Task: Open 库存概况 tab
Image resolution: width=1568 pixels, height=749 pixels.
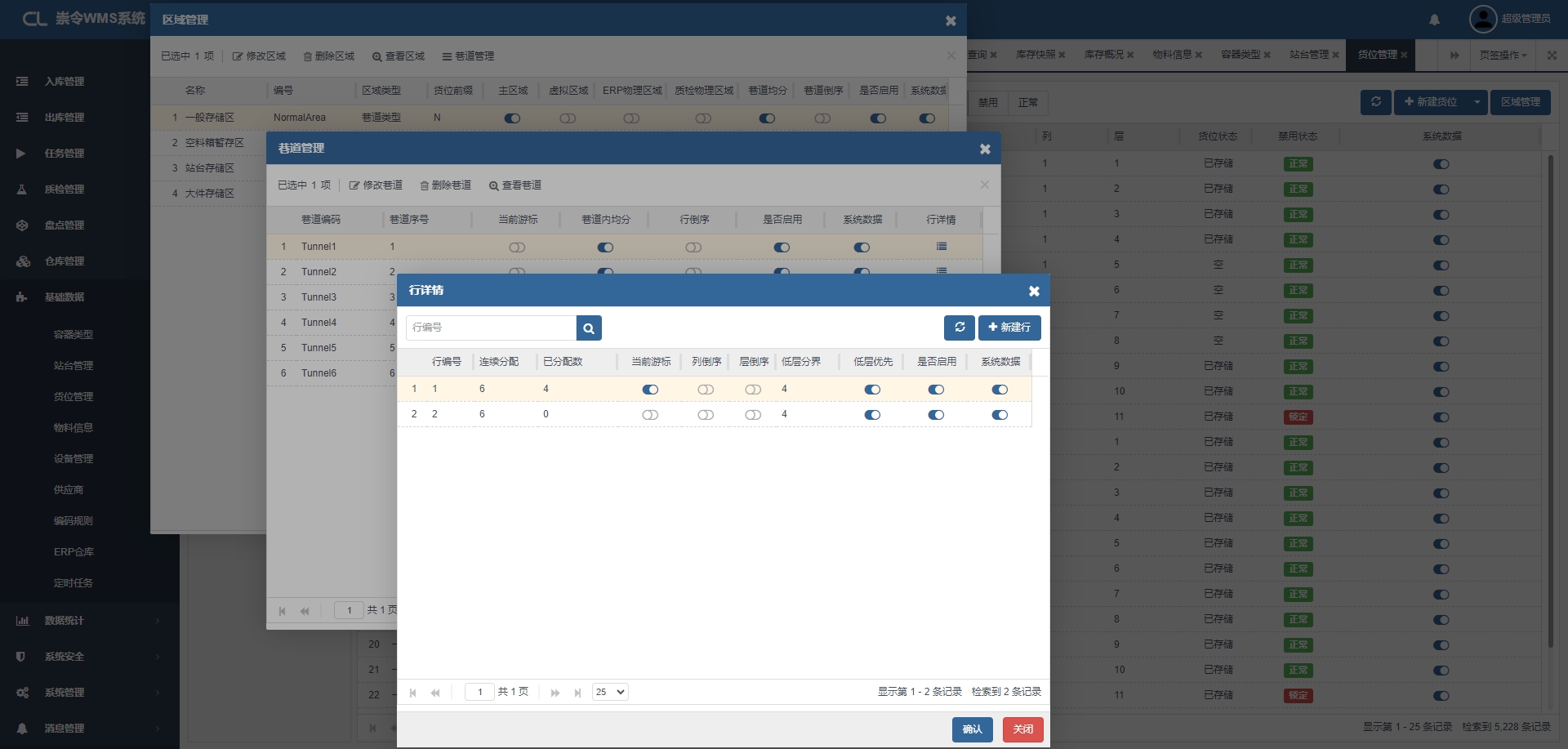Action: pyautogui.click(x=1104, y=55)
